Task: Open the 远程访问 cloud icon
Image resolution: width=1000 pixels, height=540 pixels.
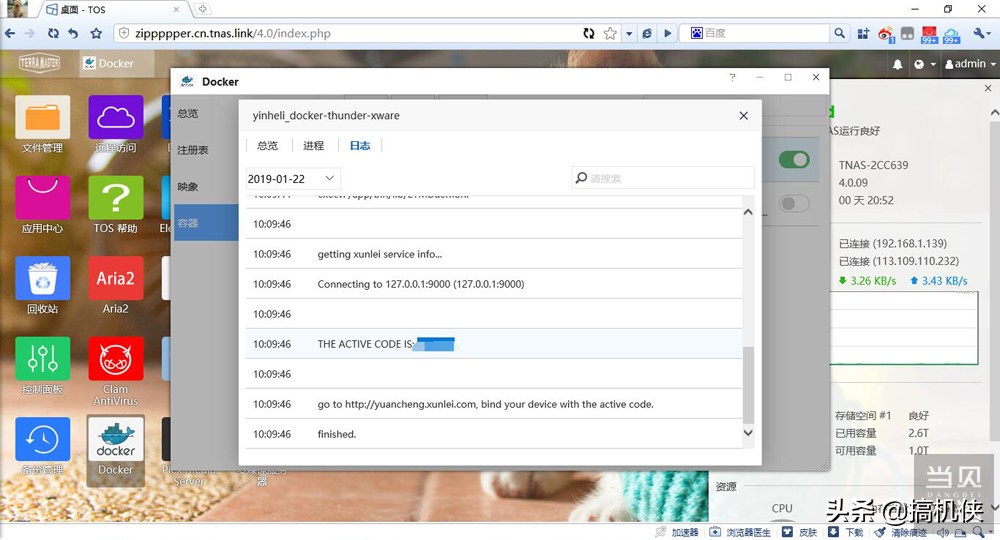Action: pyautogui.click(x=115, y=117)
